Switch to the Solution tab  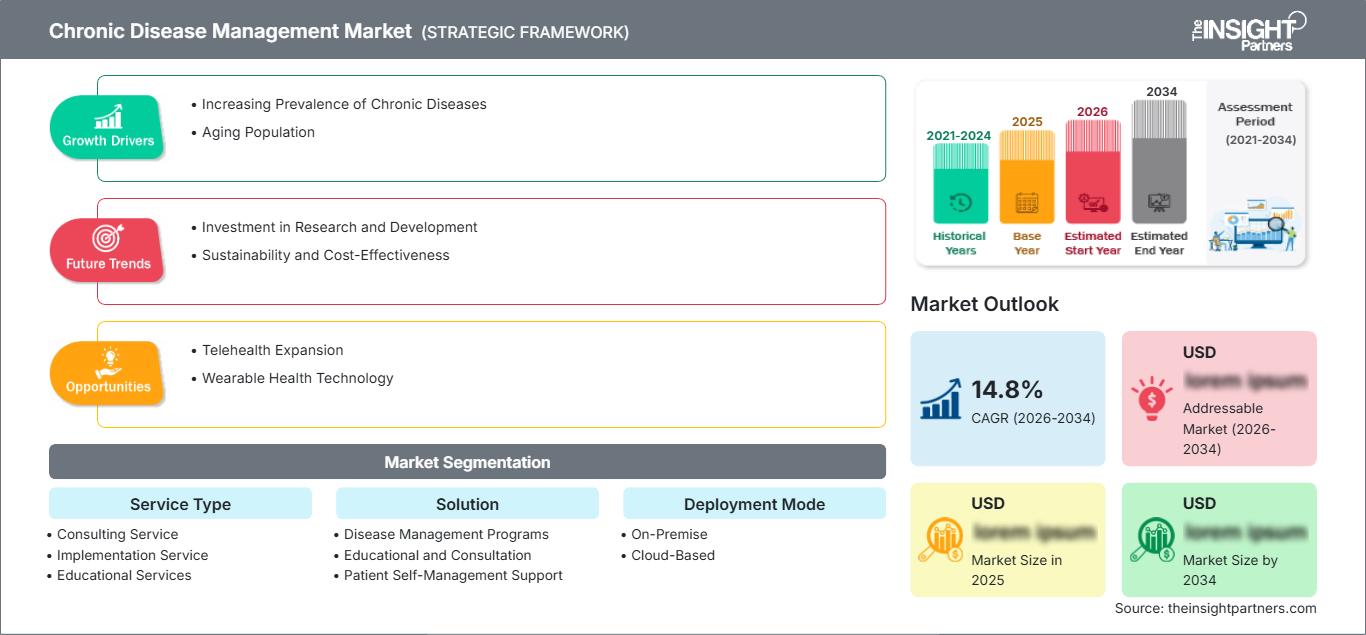click(467, 503)
